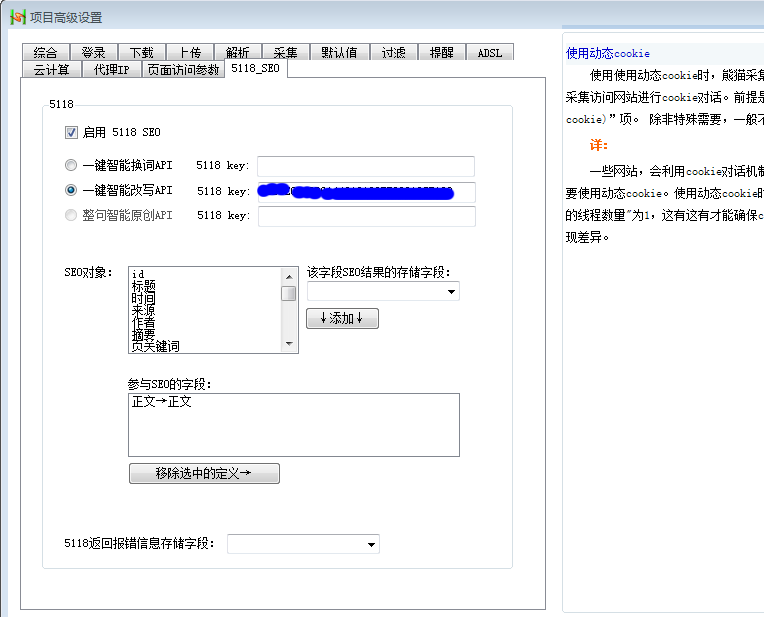Click the app icon in the title bar
Viewport: 764px width, 617px height.
click(17, 17)
